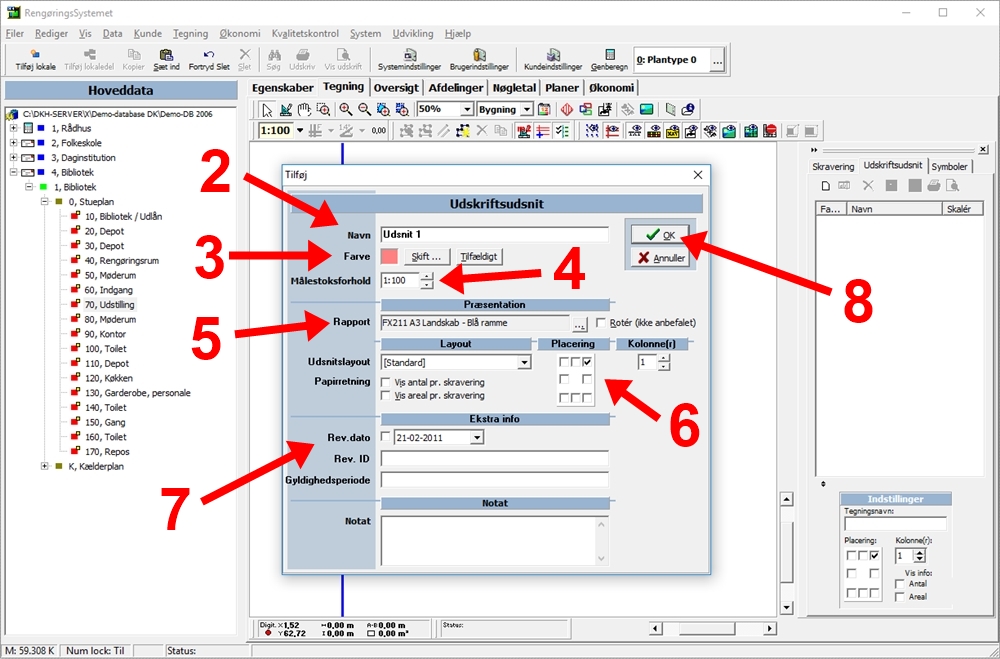Image resolution: width=1000 pixels, height=659 pixels.
Task: Click the Tilføj lokale toolbar icon
Action: pyautogui.click(x=35, y=59)
